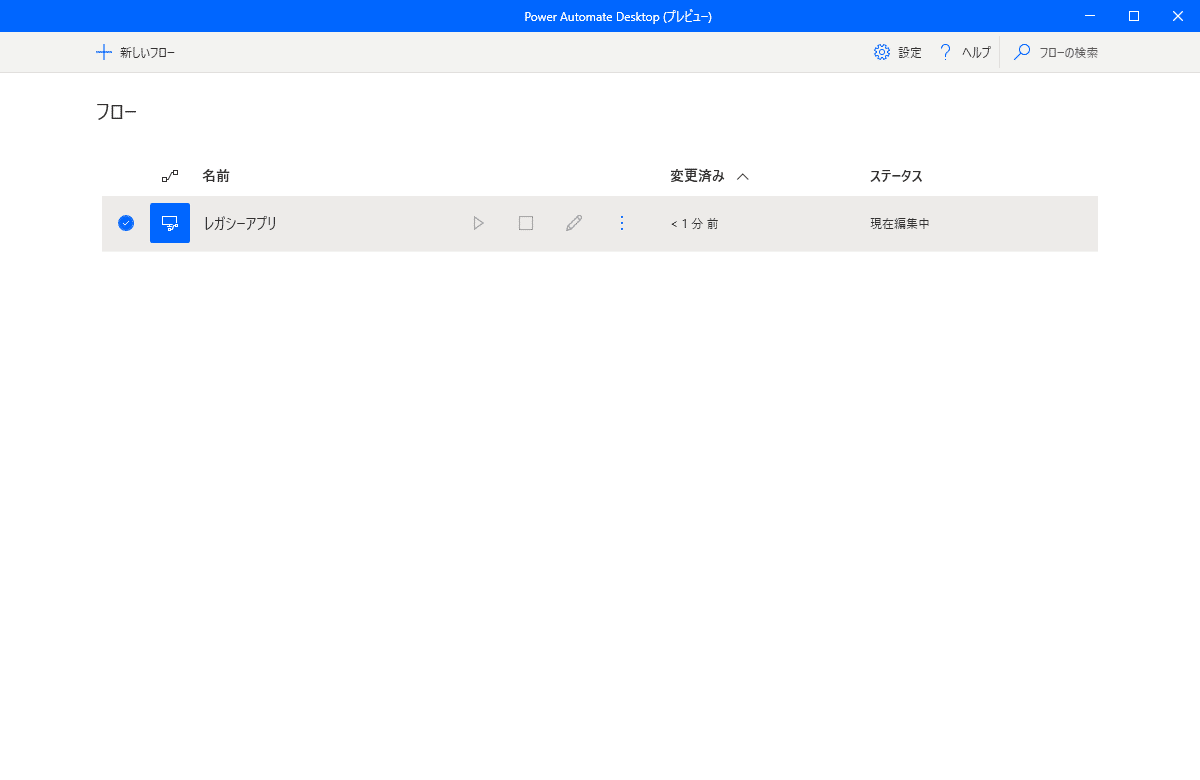1200x780 pixels.
Task: Change sort order by clicking the up arrow
Action: point(742,174)
